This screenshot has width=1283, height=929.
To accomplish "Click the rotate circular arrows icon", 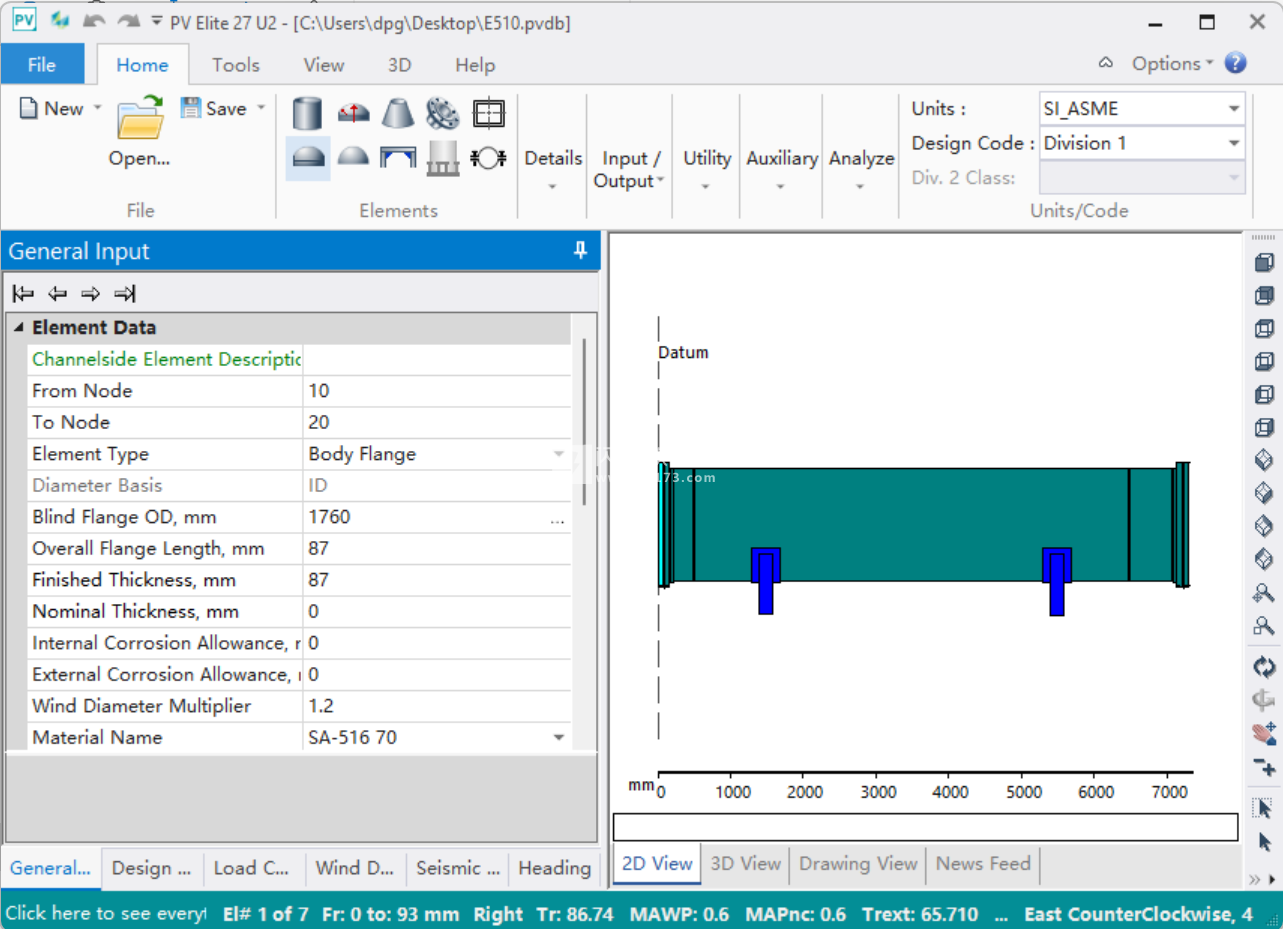I will pyautogui.click(x=1264, y=667).
